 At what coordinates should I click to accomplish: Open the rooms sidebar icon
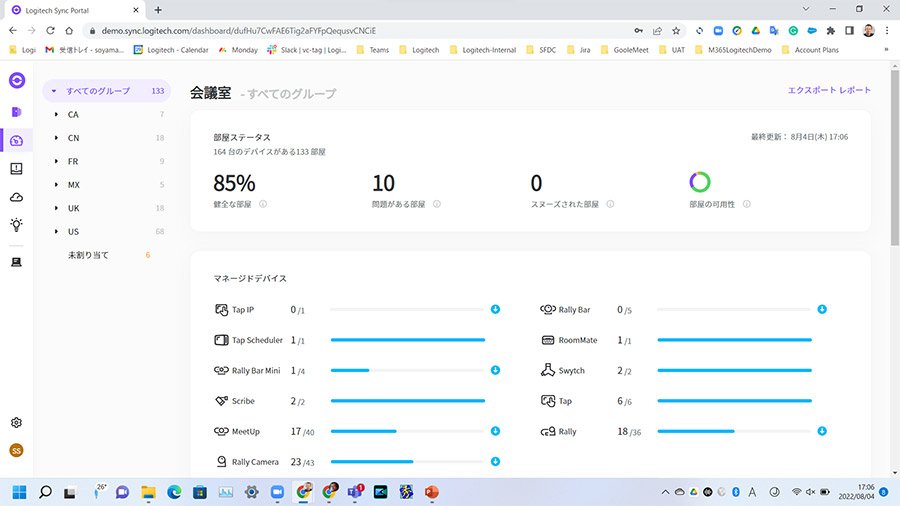[17, 112]
